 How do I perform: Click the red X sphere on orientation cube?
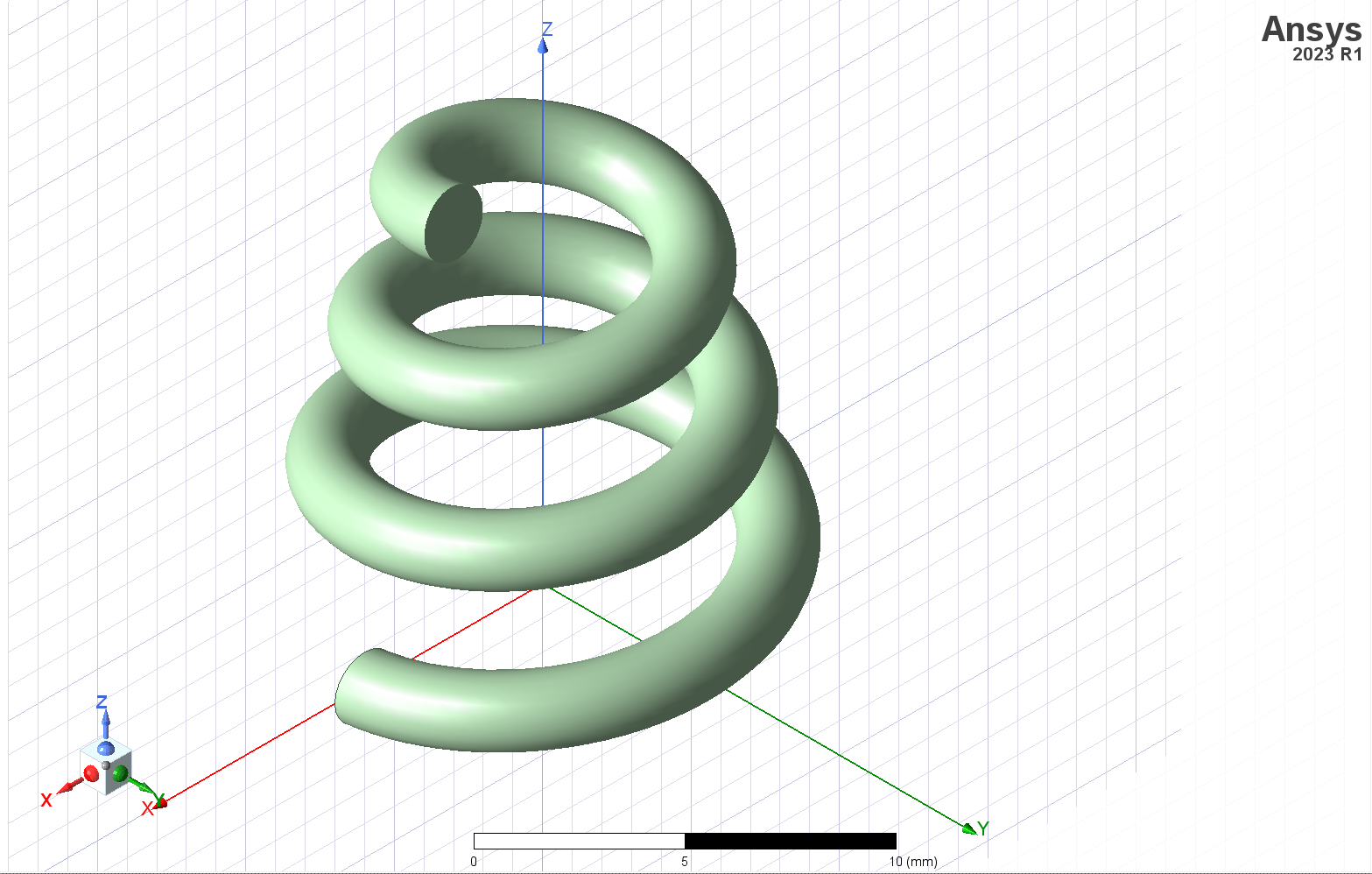(x=90, y=773)
